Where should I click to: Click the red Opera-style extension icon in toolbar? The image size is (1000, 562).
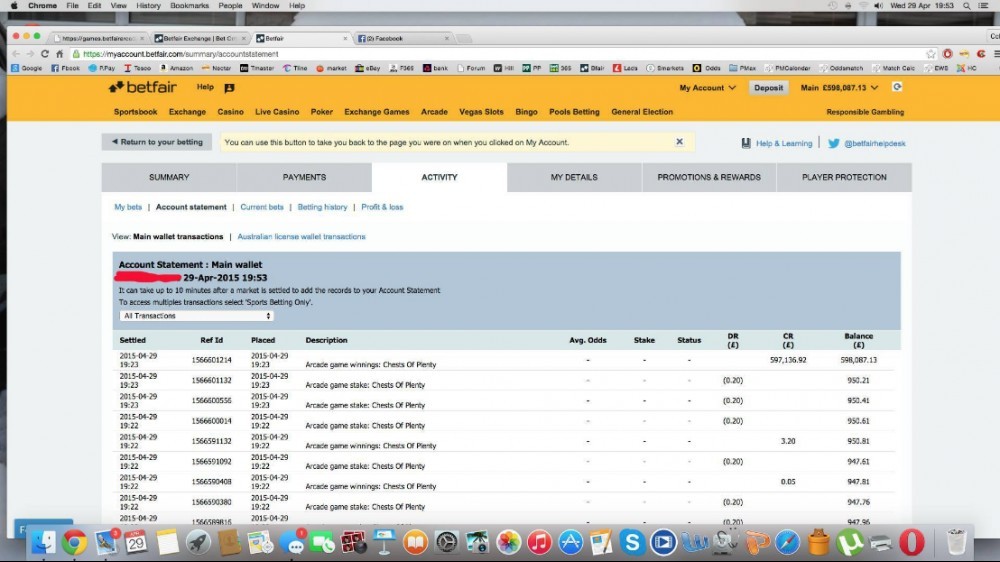coord(948,54)
